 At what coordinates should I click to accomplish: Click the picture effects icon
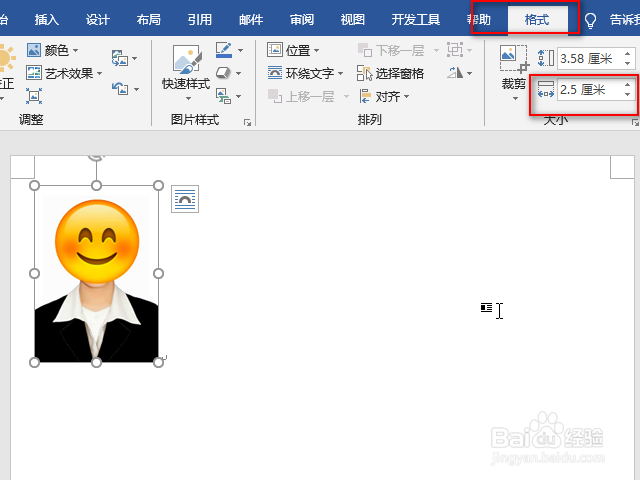pyautogui.click(x=223, y=73)
